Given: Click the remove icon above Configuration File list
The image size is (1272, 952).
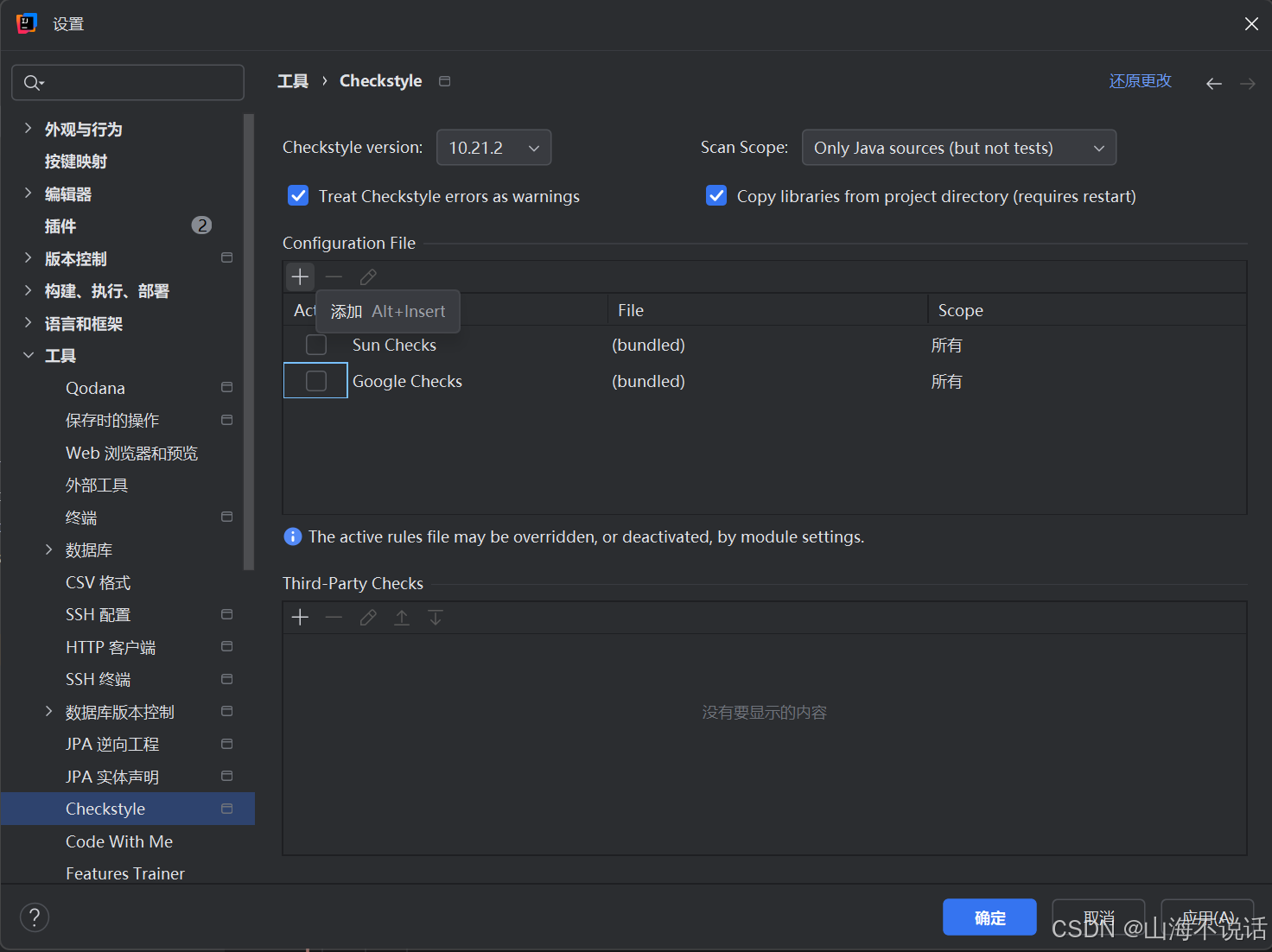Looking at the screenshot, I should [x=334, y=276].
